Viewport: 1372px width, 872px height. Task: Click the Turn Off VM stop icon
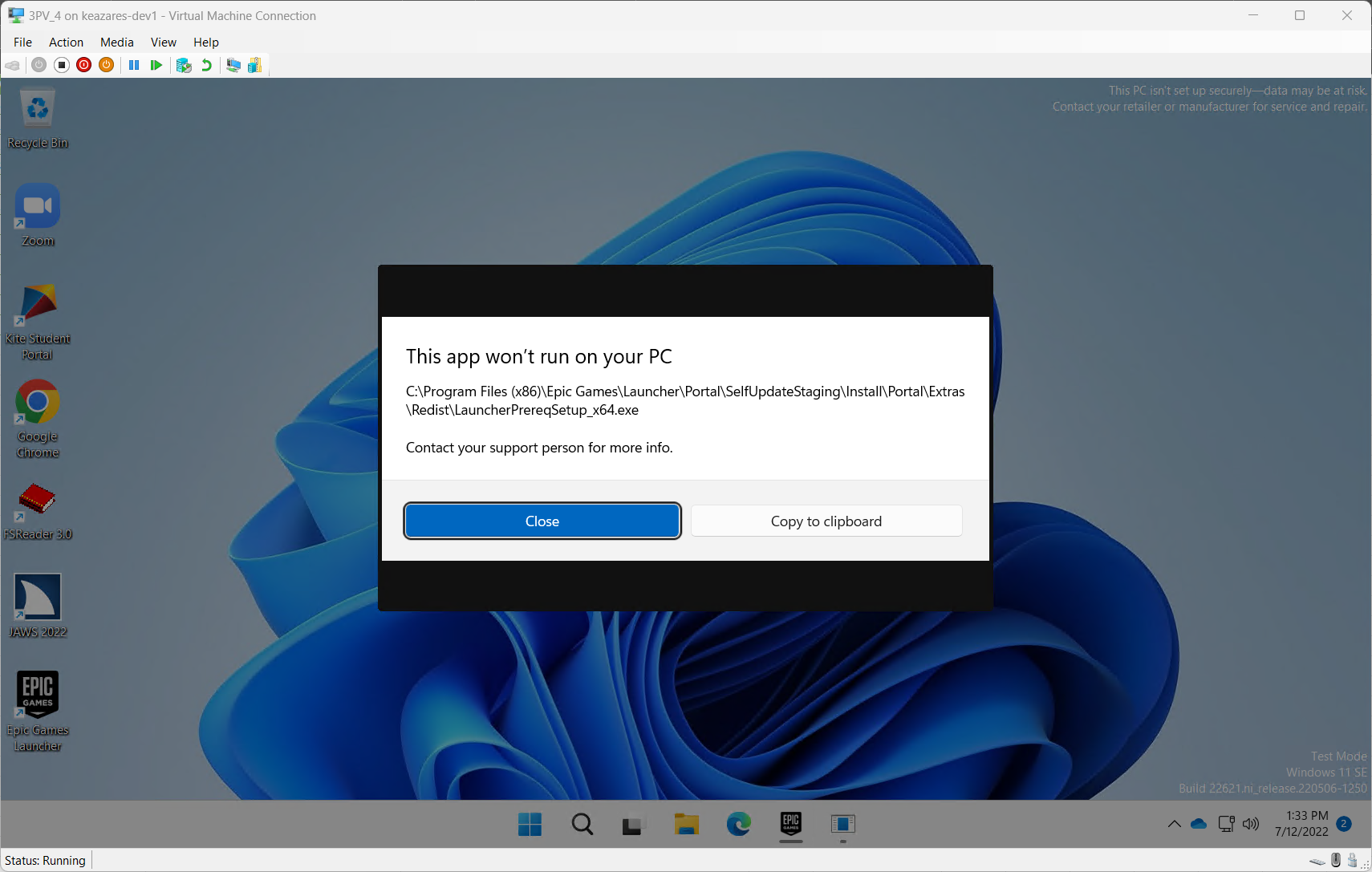point(62,65)
